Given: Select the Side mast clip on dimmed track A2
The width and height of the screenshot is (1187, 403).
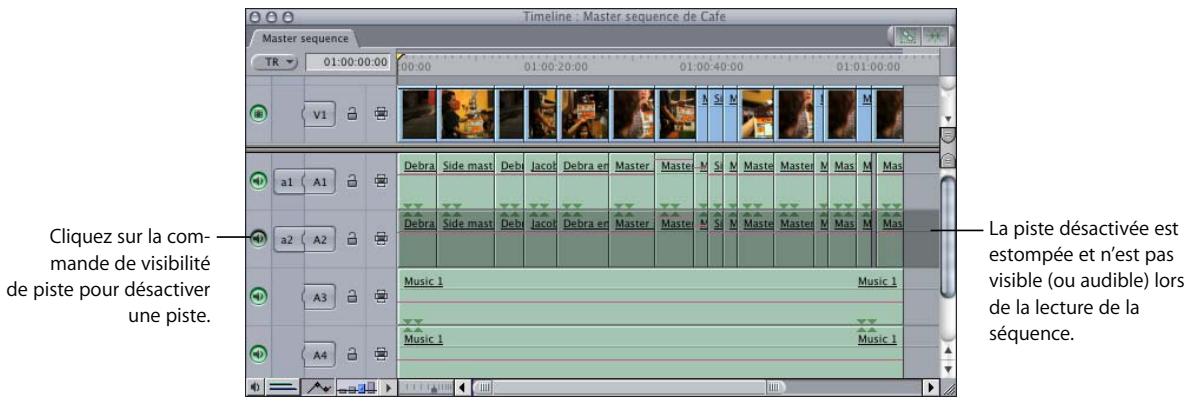Looking at the screenshot, I should click(x=467, y=239).
